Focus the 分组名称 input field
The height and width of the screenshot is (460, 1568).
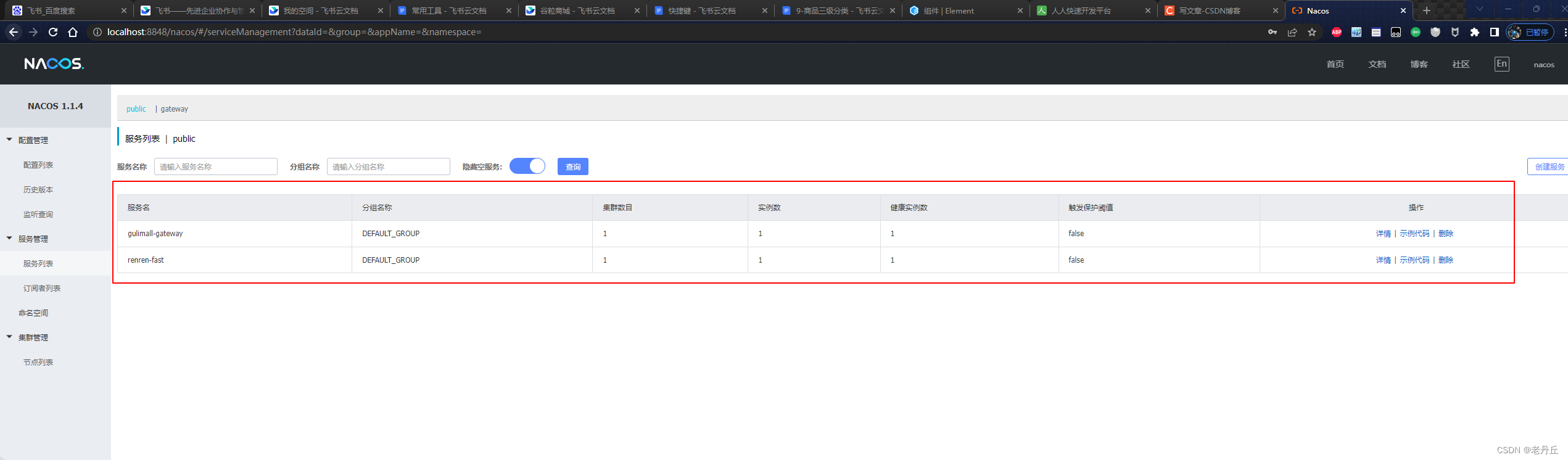click(389, 166)
